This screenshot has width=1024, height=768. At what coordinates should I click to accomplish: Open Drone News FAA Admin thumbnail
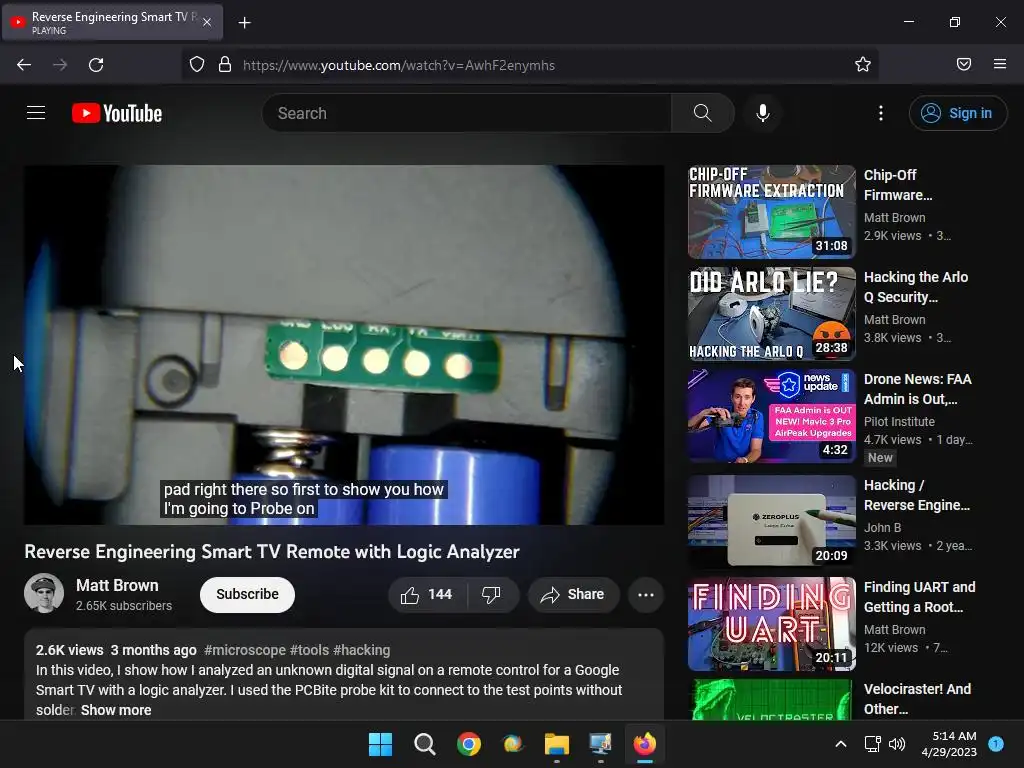click(771, 415)
